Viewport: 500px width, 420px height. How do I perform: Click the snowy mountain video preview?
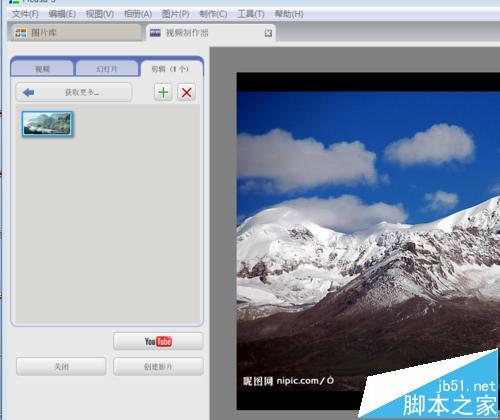(368, 241)
